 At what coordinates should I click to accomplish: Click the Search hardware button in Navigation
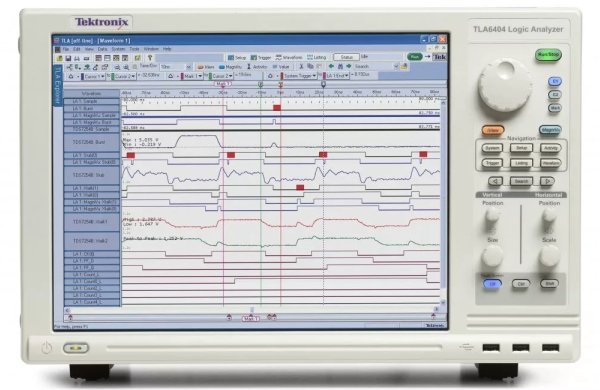[x=521, y=181]
